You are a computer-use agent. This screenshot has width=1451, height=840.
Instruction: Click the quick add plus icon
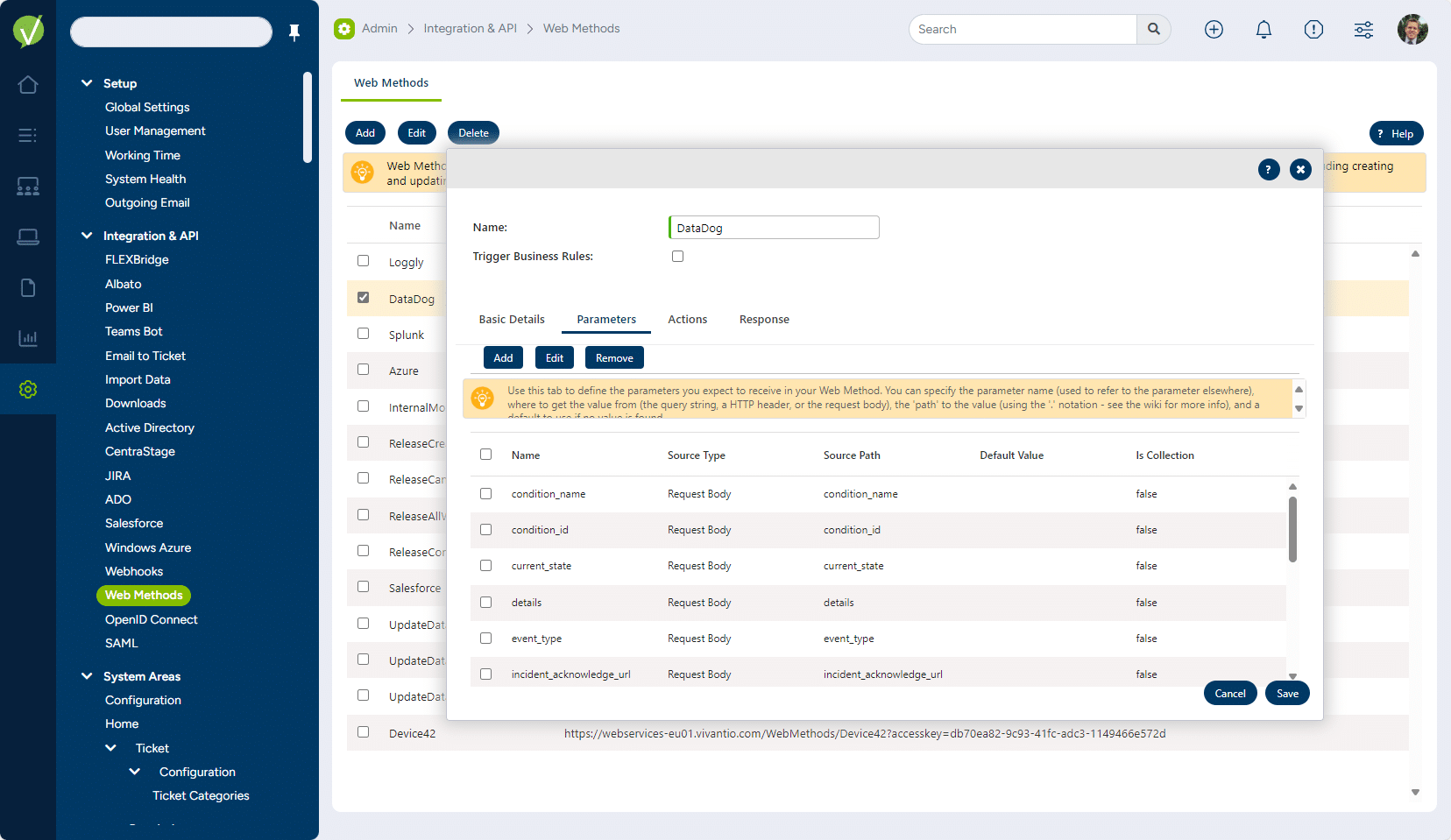point(1214,30)
